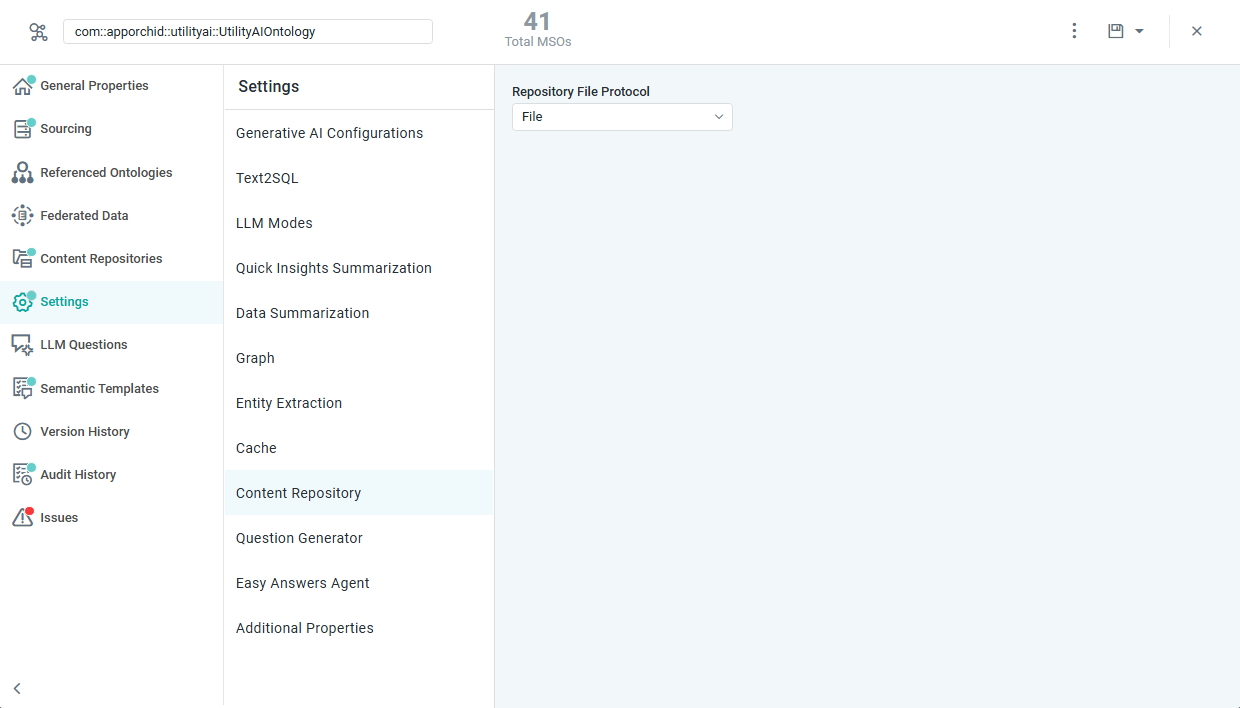Click the Settings gear icon
Image resolution: width=1240 pixels, height=708 pixels.
pos(22,302)
